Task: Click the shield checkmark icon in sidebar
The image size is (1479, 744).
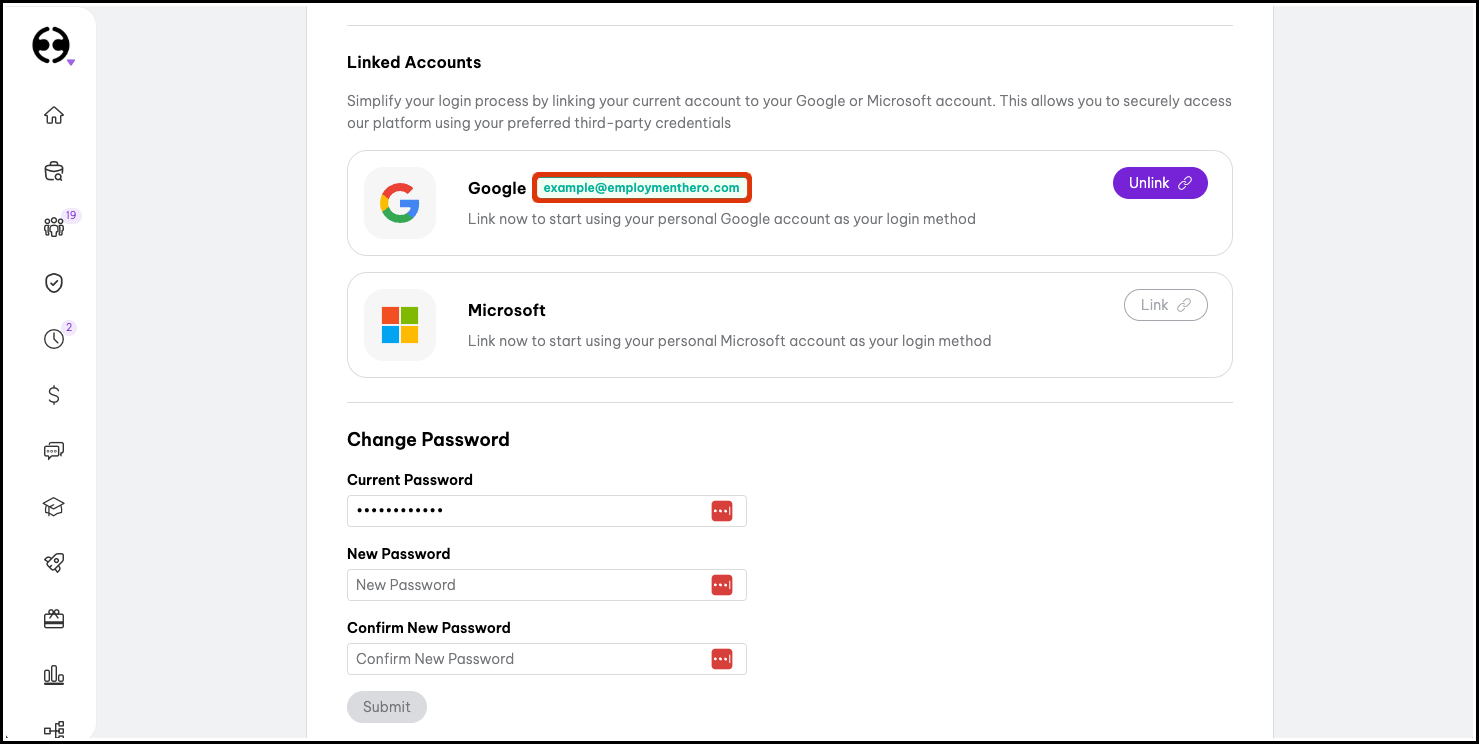Action: (54, 283)
